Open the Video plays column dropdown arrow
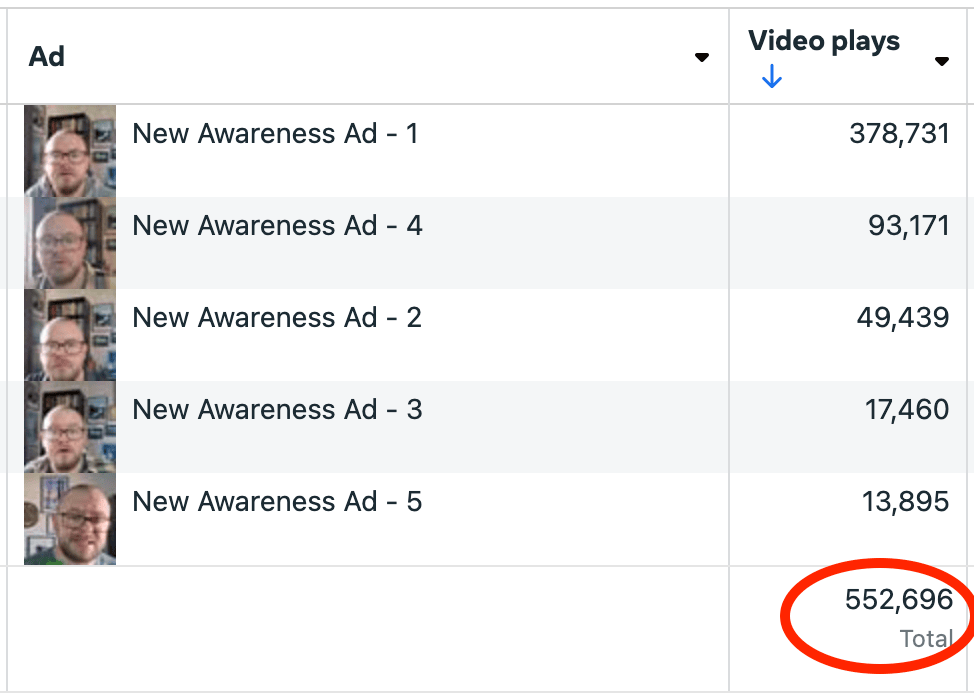The image size is (974, 698). coord(941,61)
